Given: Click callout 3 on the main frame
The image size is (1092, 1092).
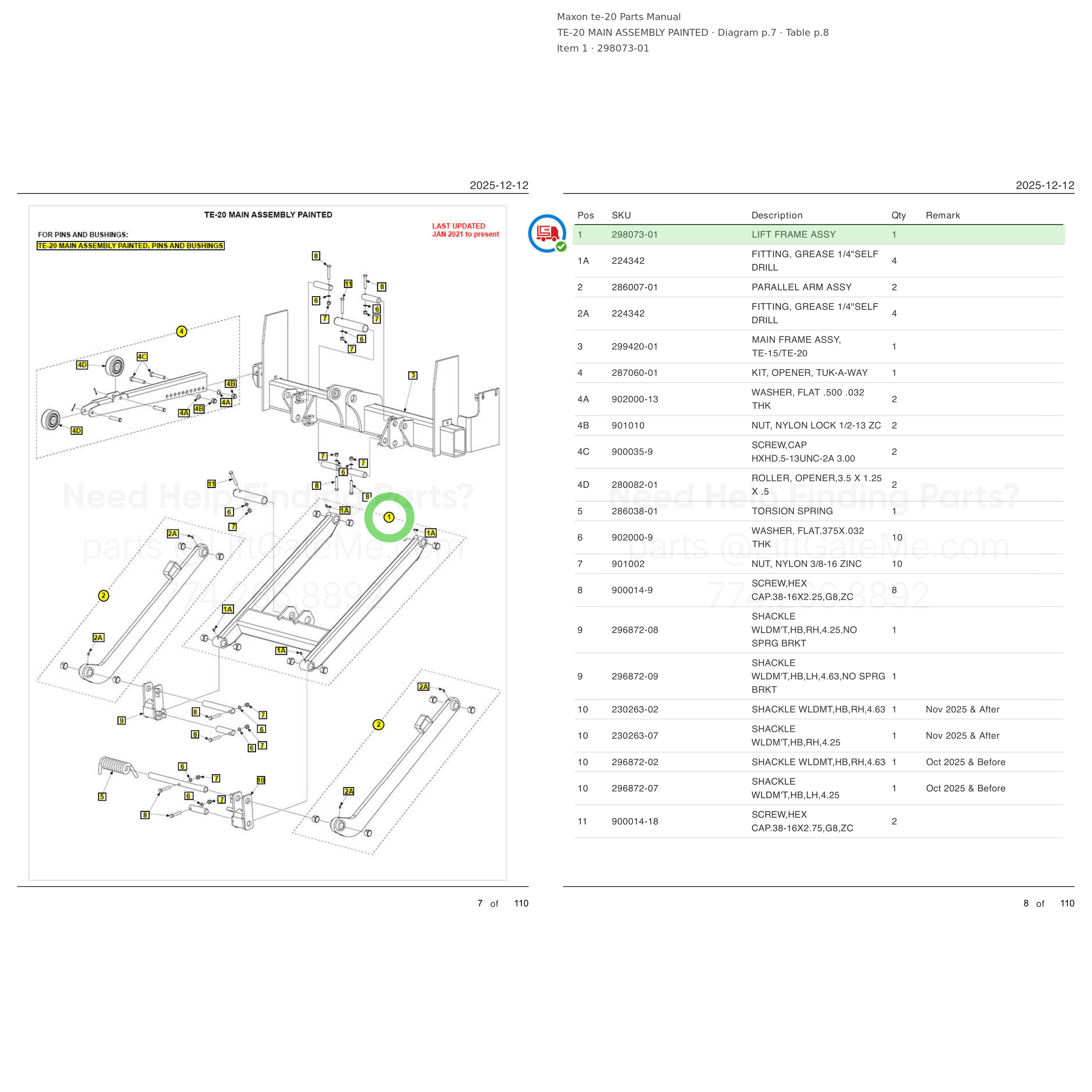Looking at the screenshot, I should pyautogui.click(x=413, y=375).
